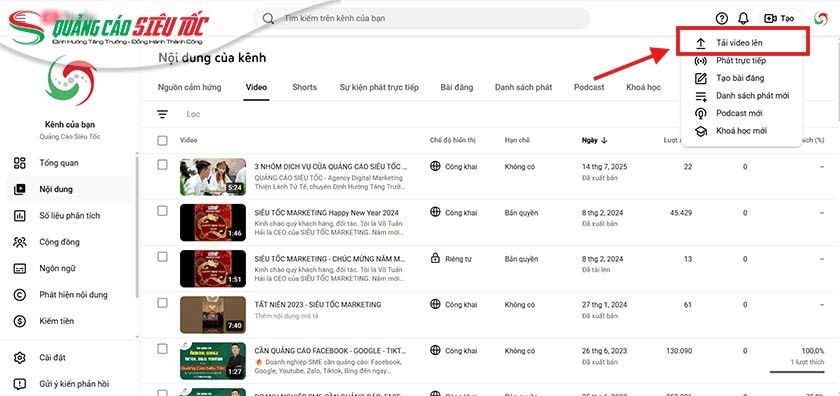This screenshot has width=840, height=396.
Task: Click date 14 thg 7, 2025
Action: 604,167
